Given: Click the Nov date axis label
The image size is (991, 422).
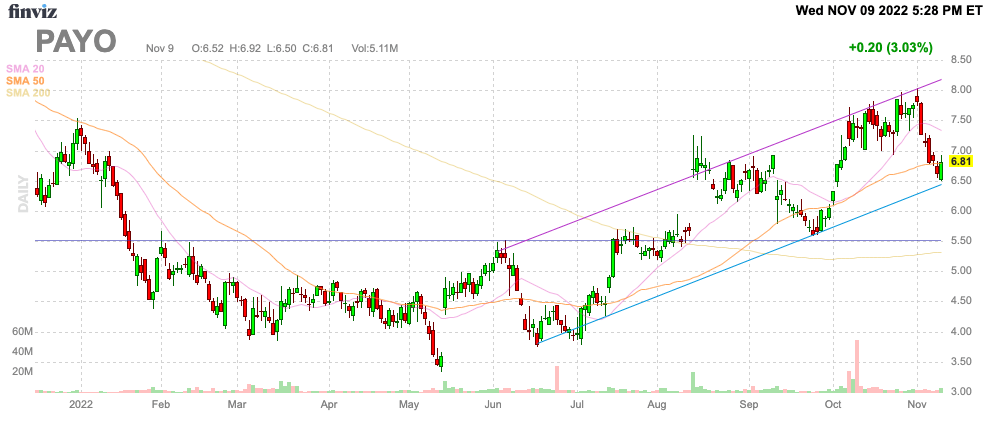Looking at the screenshot, I should [x=916, y=403].
